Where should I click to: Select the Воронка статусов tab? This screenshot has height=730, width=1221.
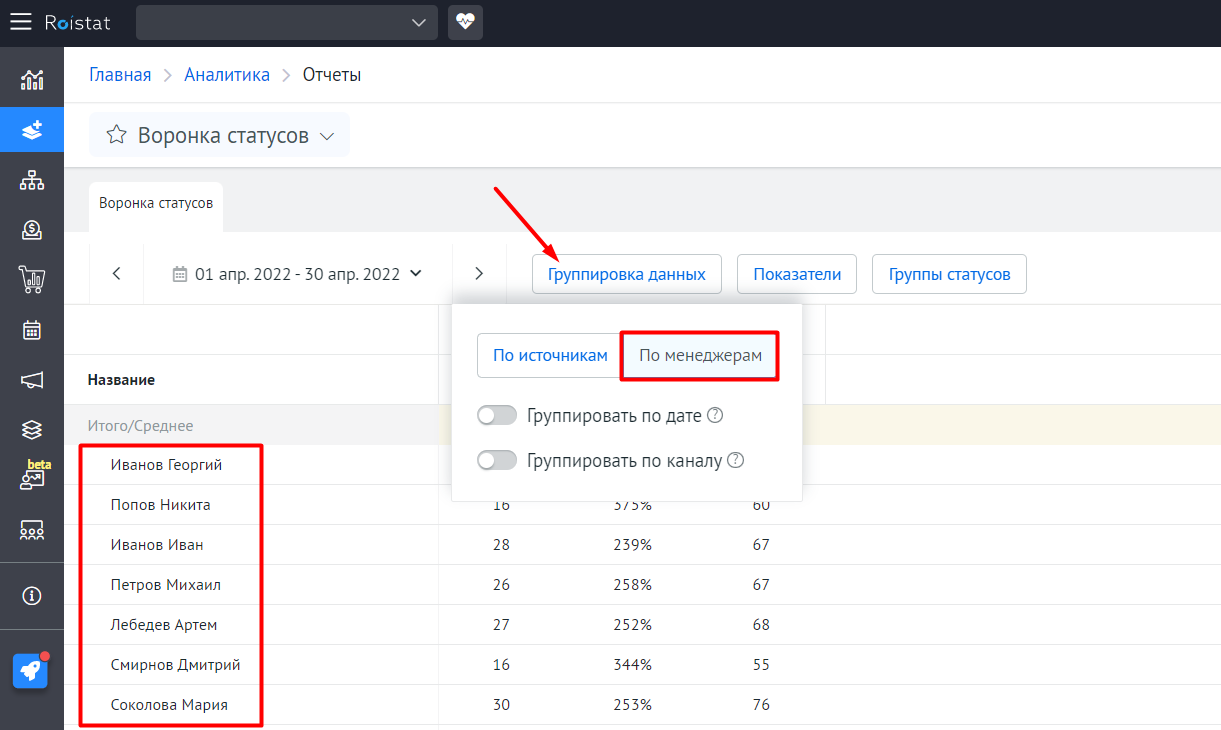156,203
